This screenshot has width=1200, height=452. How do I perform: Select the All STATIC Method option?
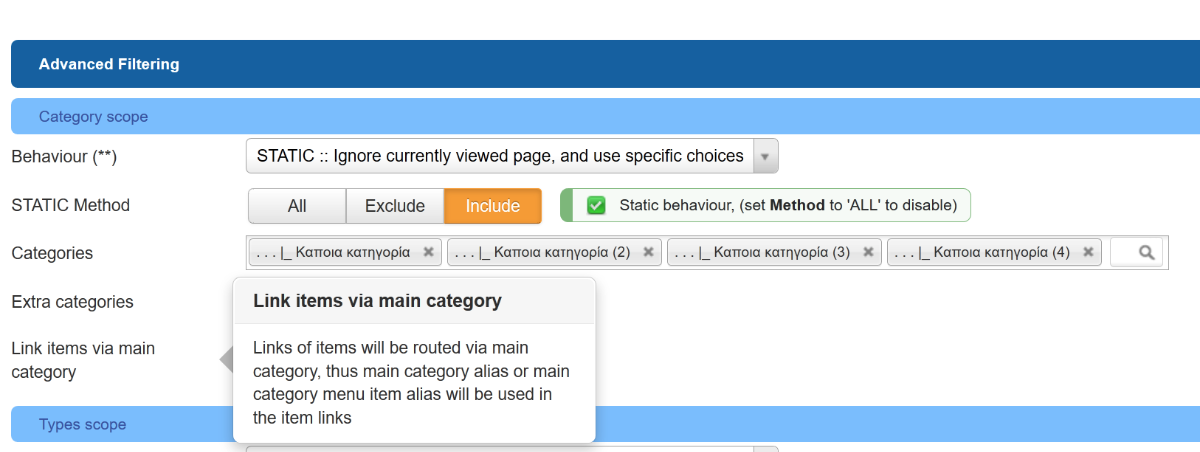point(297,206)
